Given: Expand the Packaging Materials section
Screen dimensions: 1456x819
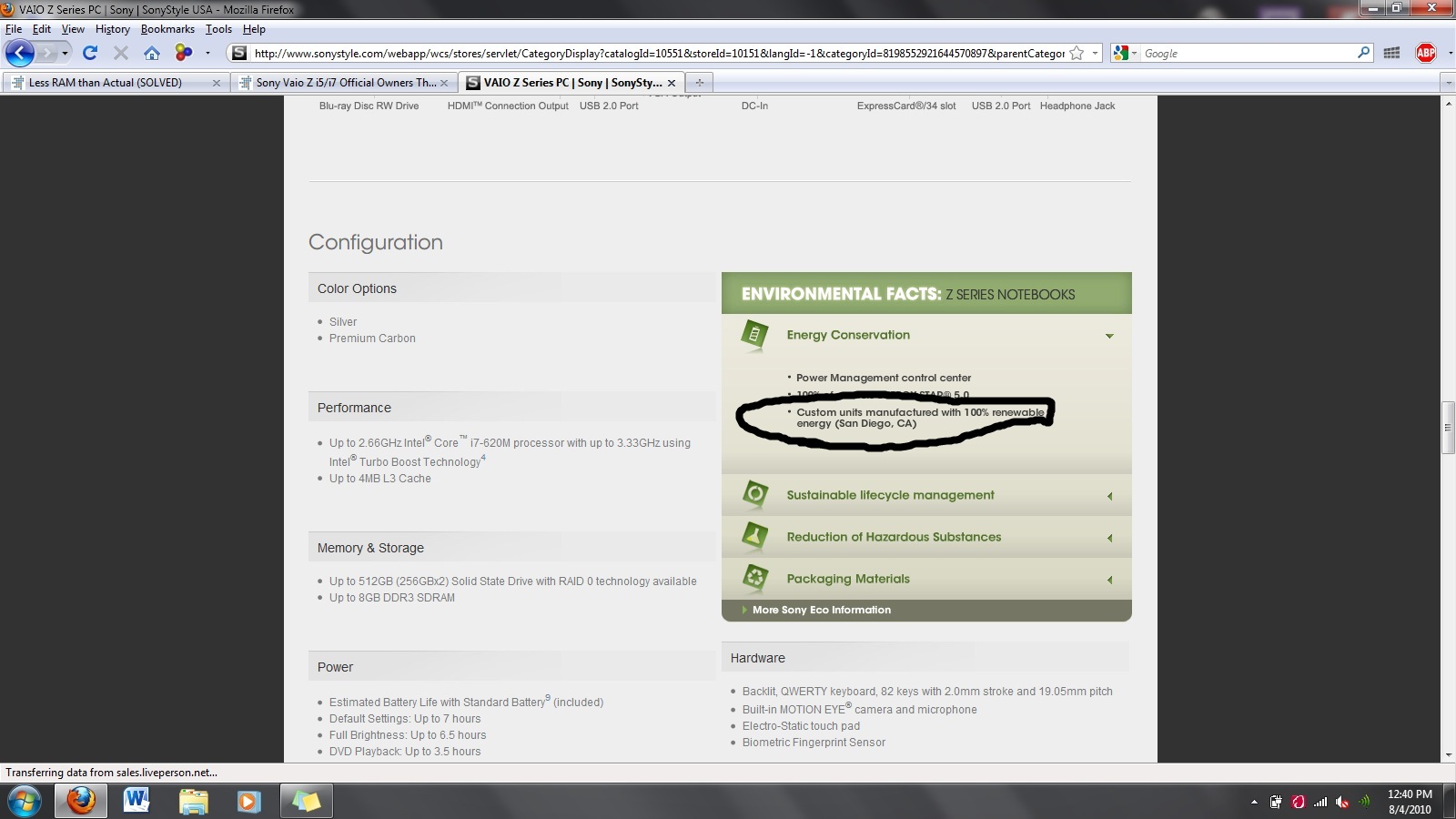Looking at the screenshot, I should pyautogui.click(x=1109, y=580).
